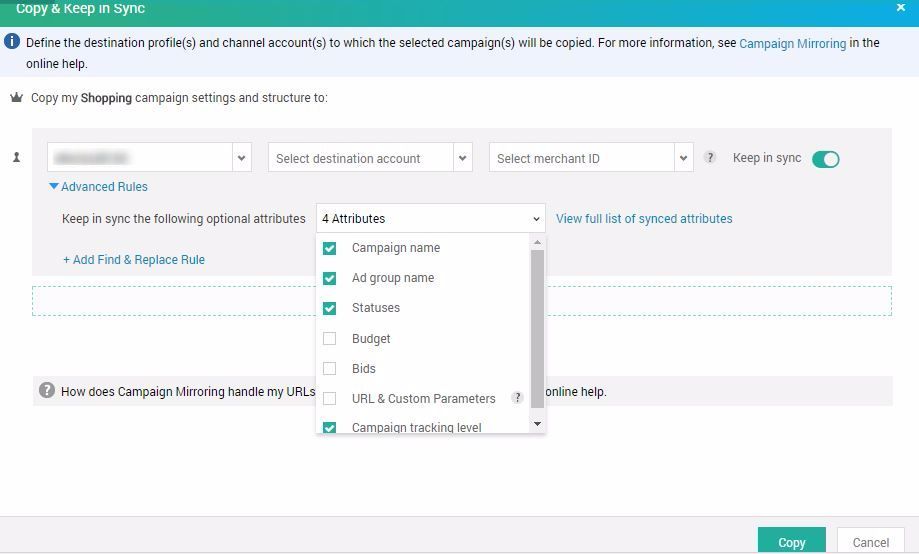The width and height of the screenshot is (919, 554).
Task: Uncheck the Campaign name attribute
Action: (x=329, y=248)
